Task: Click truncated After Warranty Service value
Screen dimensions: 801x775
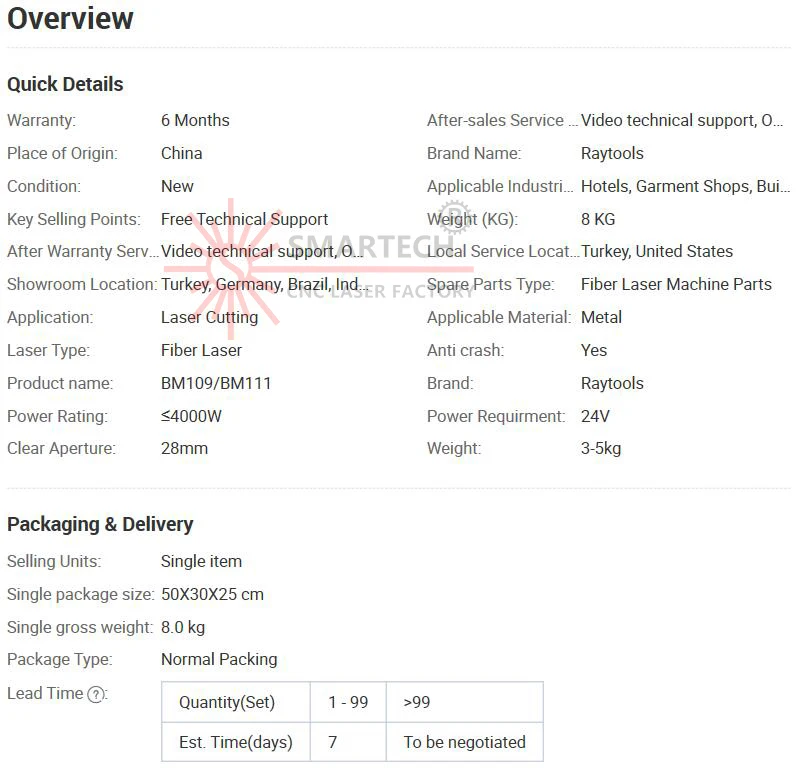Action: click(x=262, y=251)
